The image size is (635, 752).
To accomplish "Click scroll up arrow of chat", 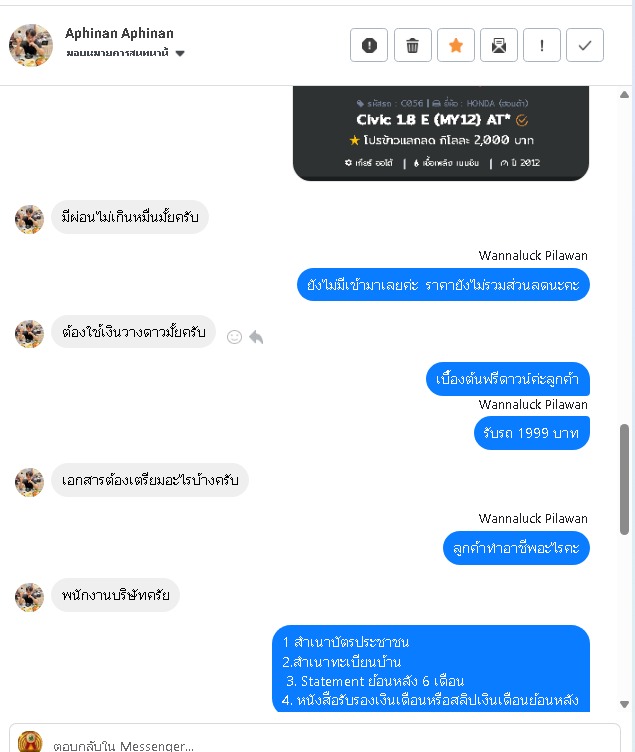I will [624, 94].
